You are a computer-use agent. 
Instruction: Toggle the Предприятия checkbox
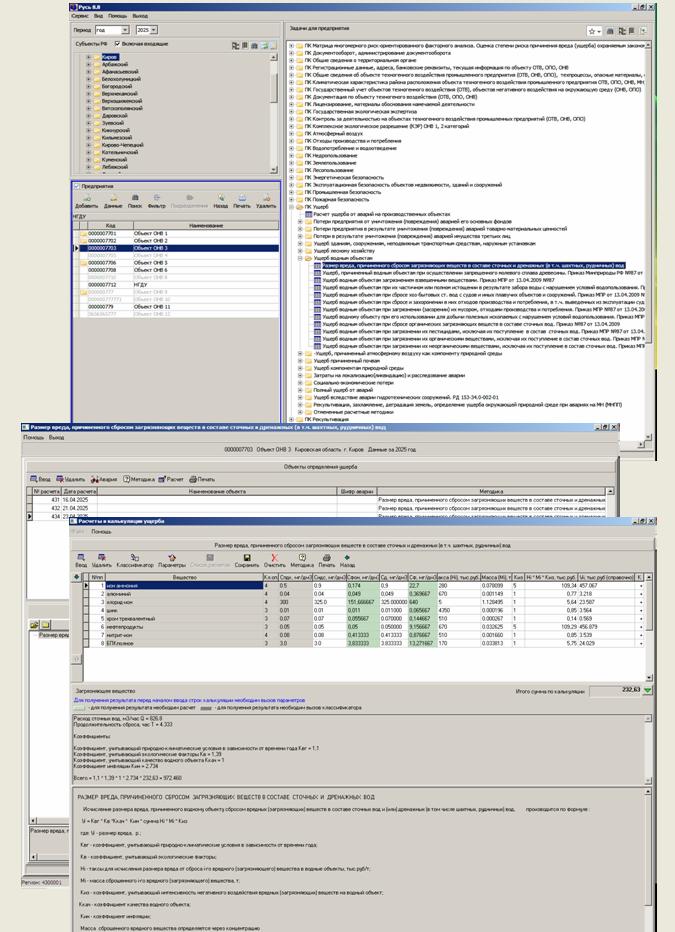[77, 185]
